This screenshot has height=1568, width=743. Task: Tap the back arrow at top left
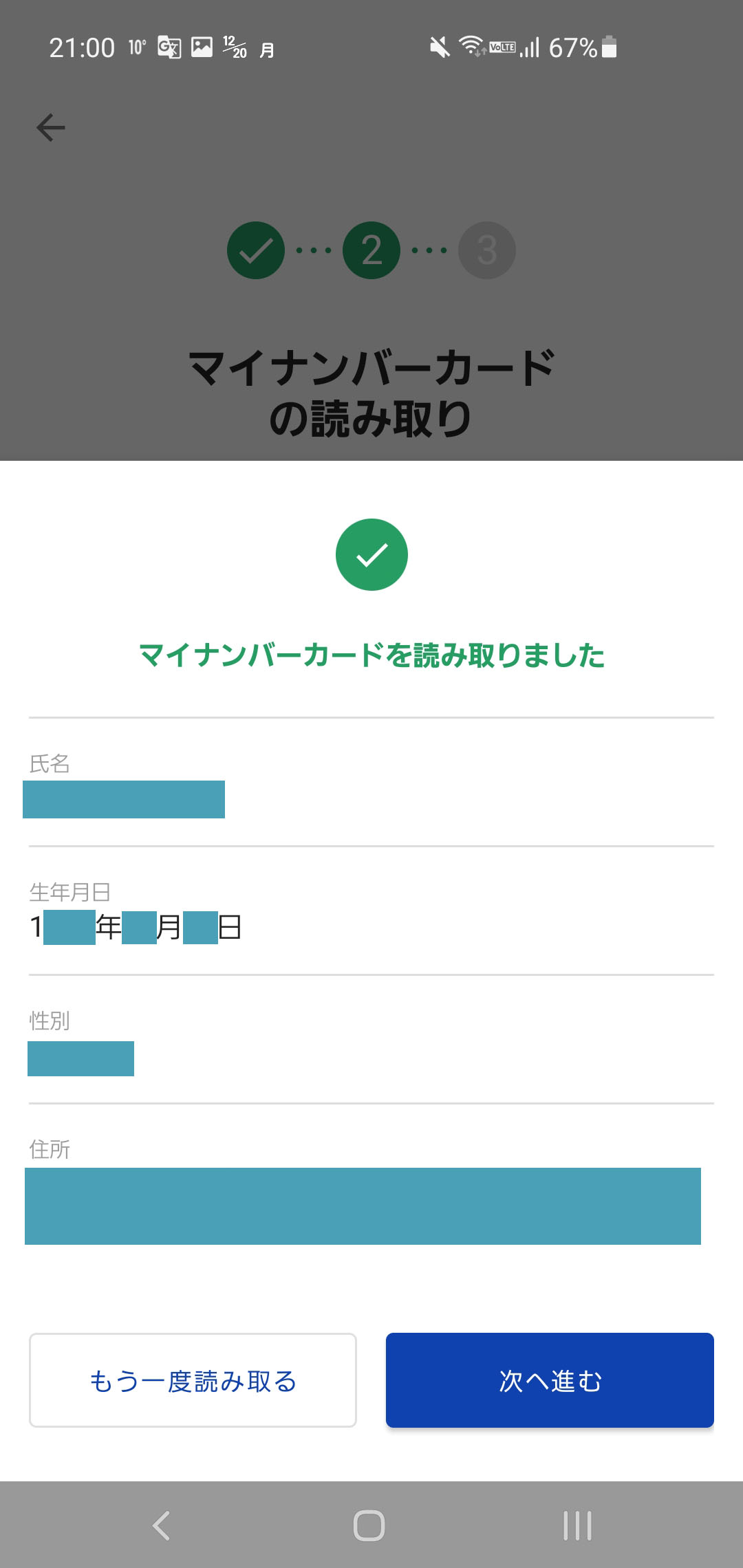[50, 128]
